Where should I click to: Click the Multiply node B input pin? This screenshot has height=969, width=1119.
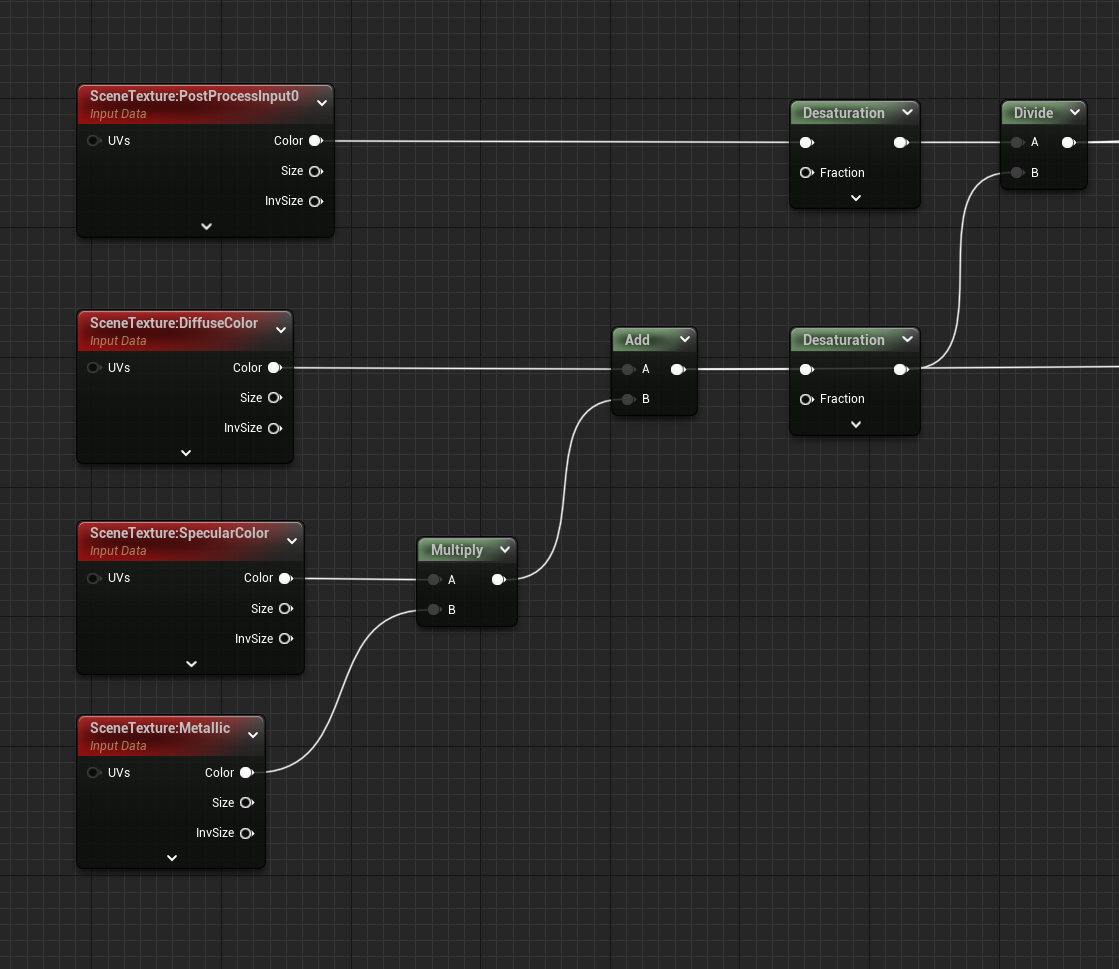[434, 609]
